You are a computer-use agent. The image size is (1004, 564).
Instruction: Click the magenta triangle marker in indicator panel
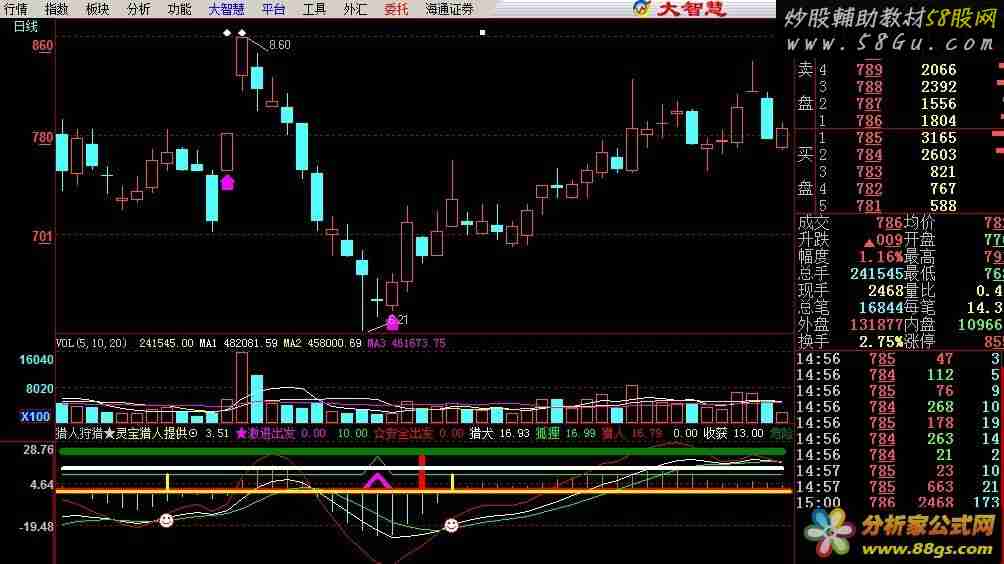point(378,481)
